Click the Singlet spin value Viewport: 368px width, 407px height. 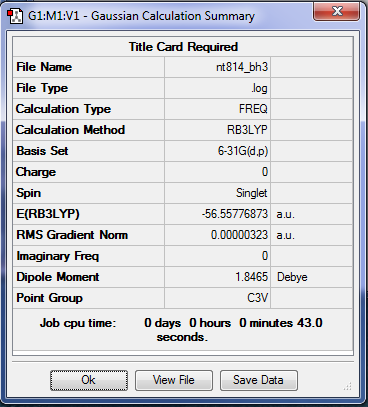point(252,193)
